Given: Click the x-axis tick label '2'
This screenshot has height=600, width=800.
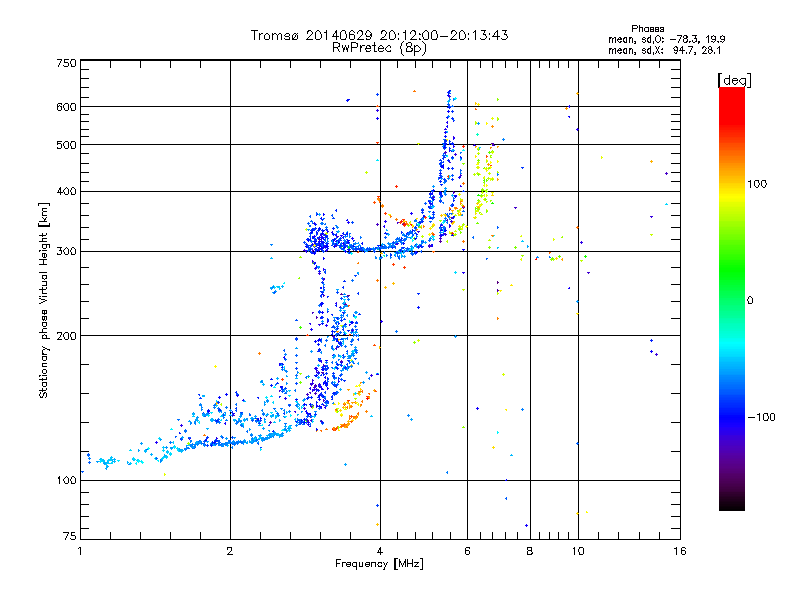Looking at the screenshot, I should [230, 551].
